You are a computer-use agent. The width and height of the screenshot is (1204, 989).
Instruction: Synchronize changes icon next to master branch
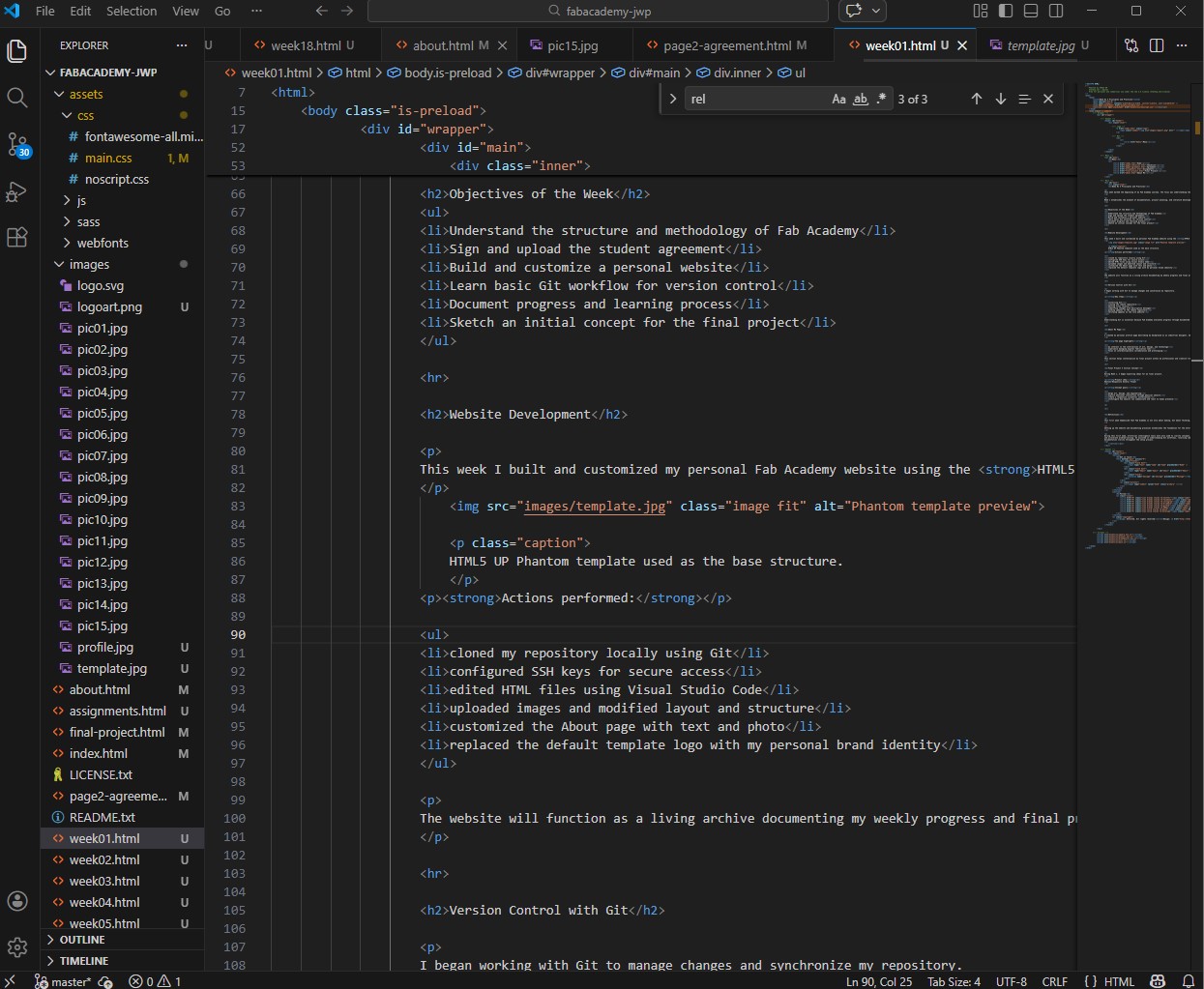click(105, 981)
